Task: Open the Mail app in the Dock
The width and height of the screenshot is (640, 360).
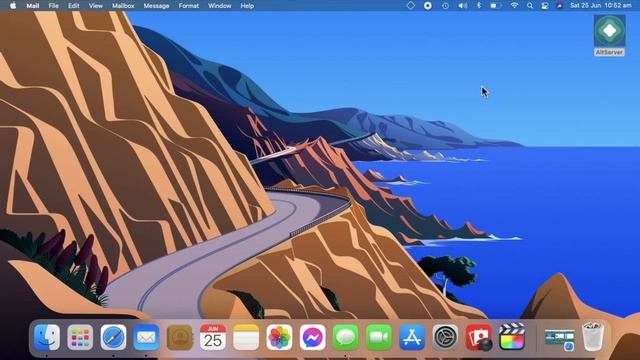Action: point(147,337)
